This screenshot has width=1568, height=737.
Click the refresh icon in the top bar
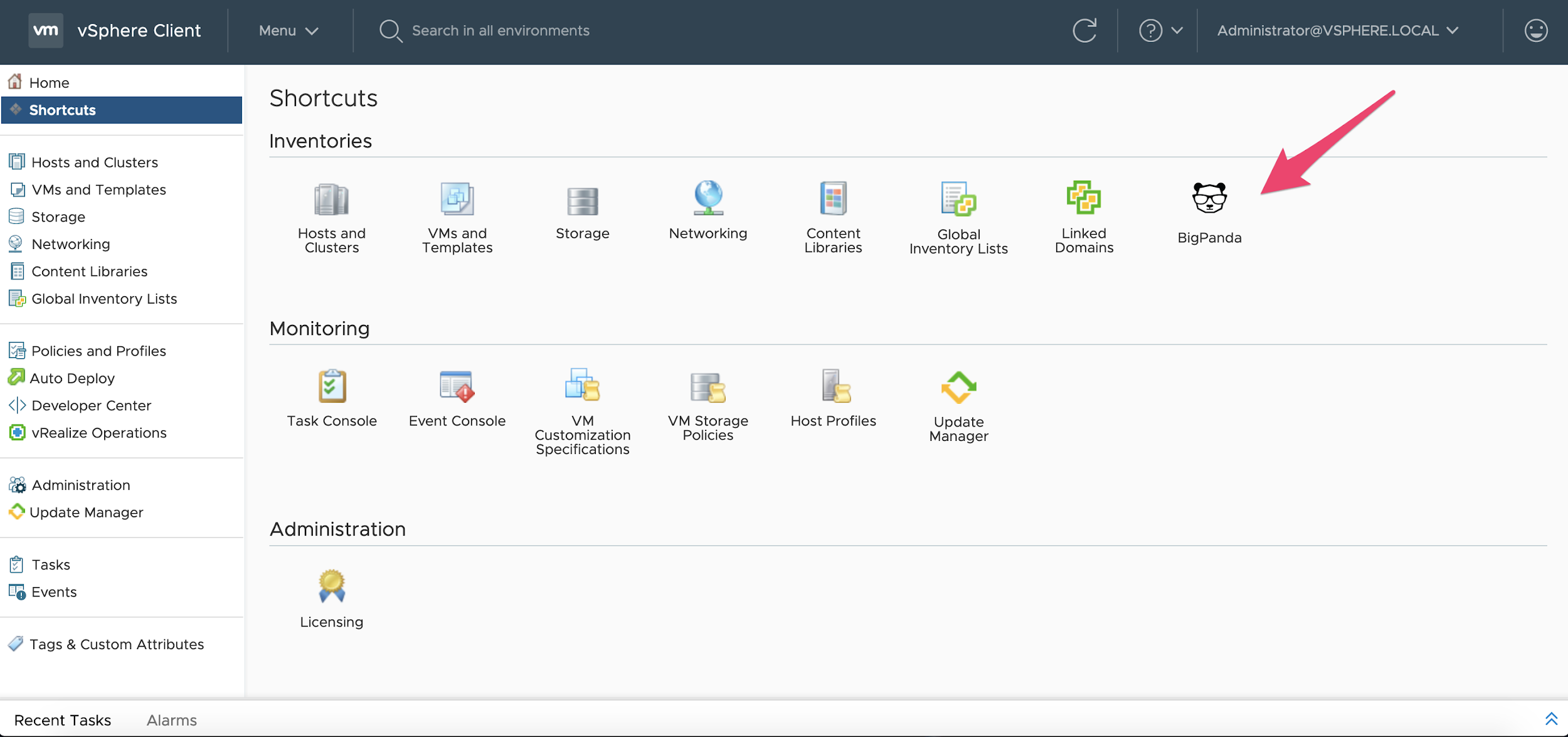click(x=1084, y=31)
